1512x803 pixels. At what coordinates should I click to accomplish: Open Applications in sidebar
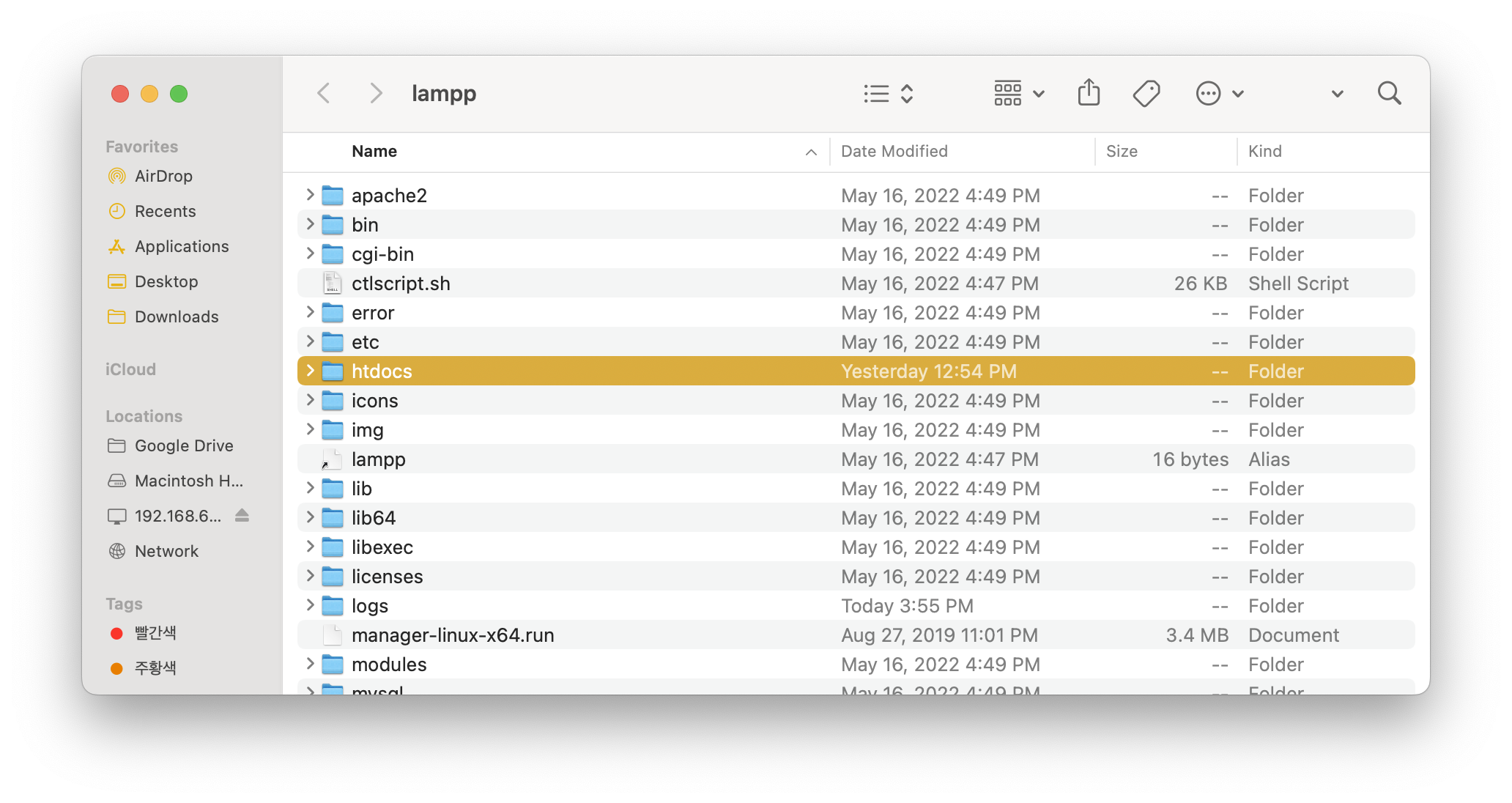click(x=181, y=246)
